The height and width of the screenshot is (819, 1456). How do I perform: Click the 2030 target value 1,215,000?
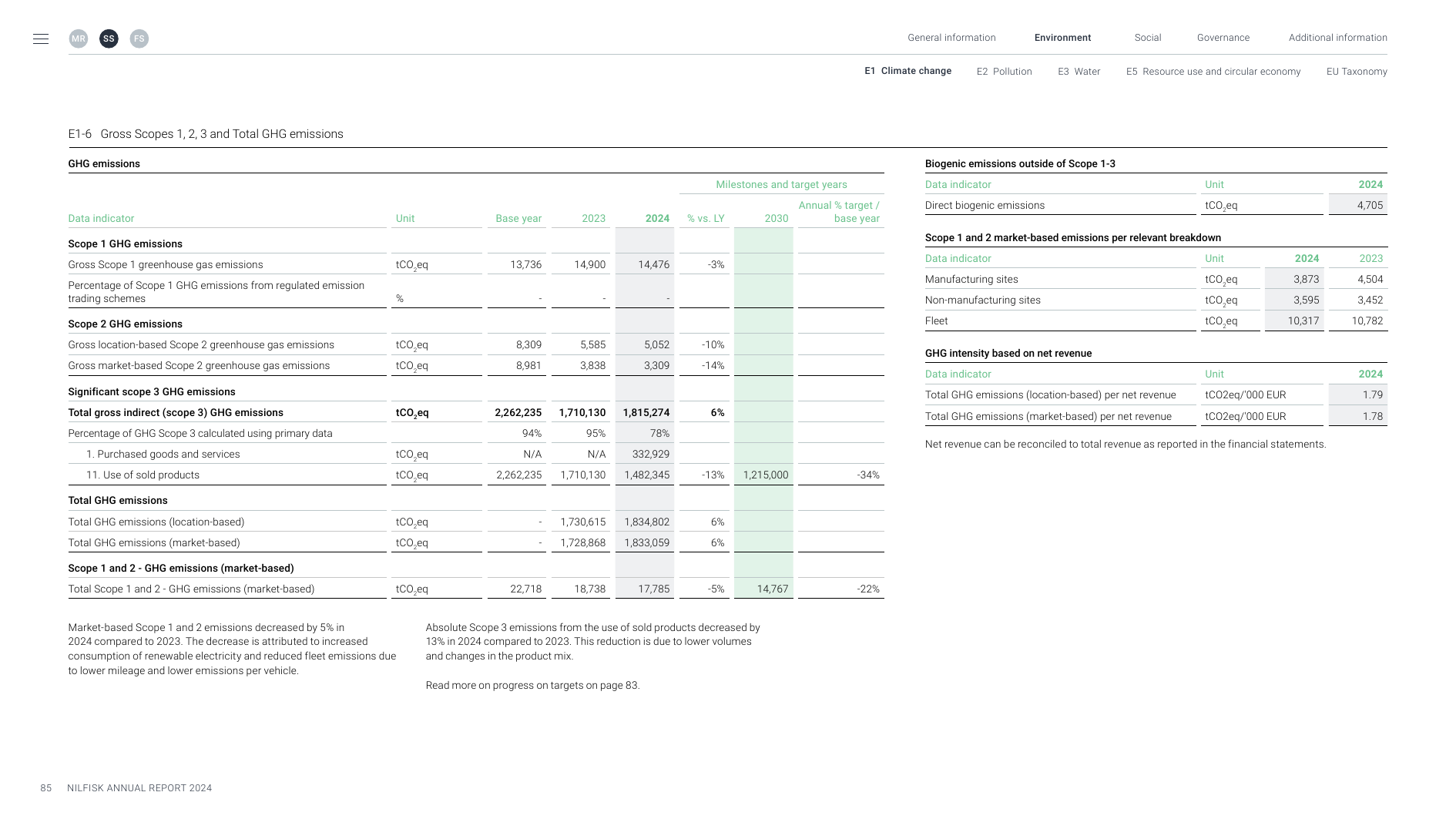coord(766,475)
